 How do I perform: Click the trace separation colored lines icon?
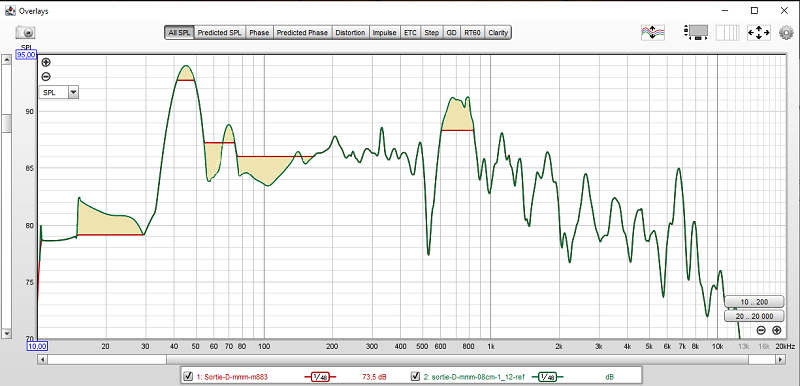coord(653,33)
